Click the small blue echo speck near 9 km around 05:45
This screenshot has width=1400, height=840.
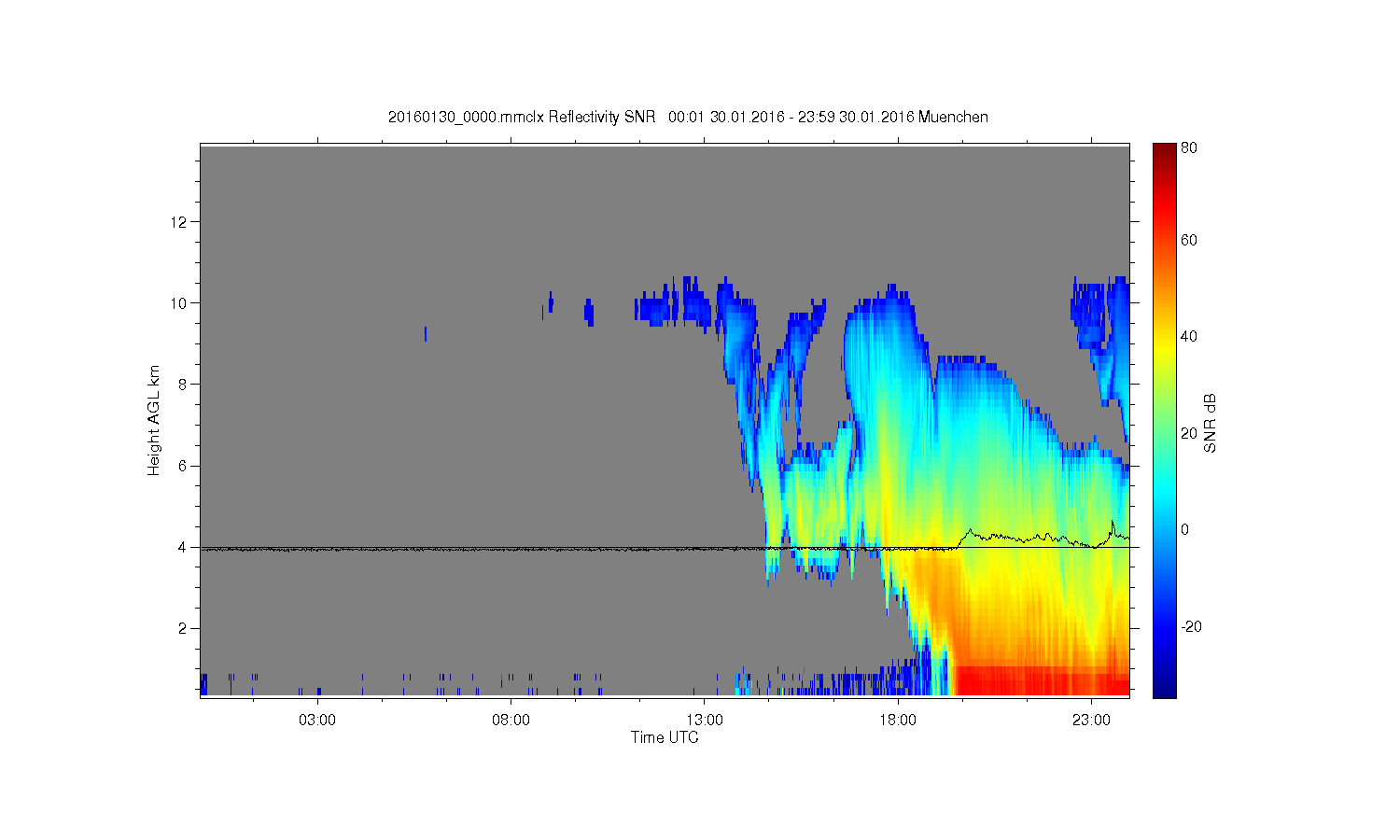point(426,334)
